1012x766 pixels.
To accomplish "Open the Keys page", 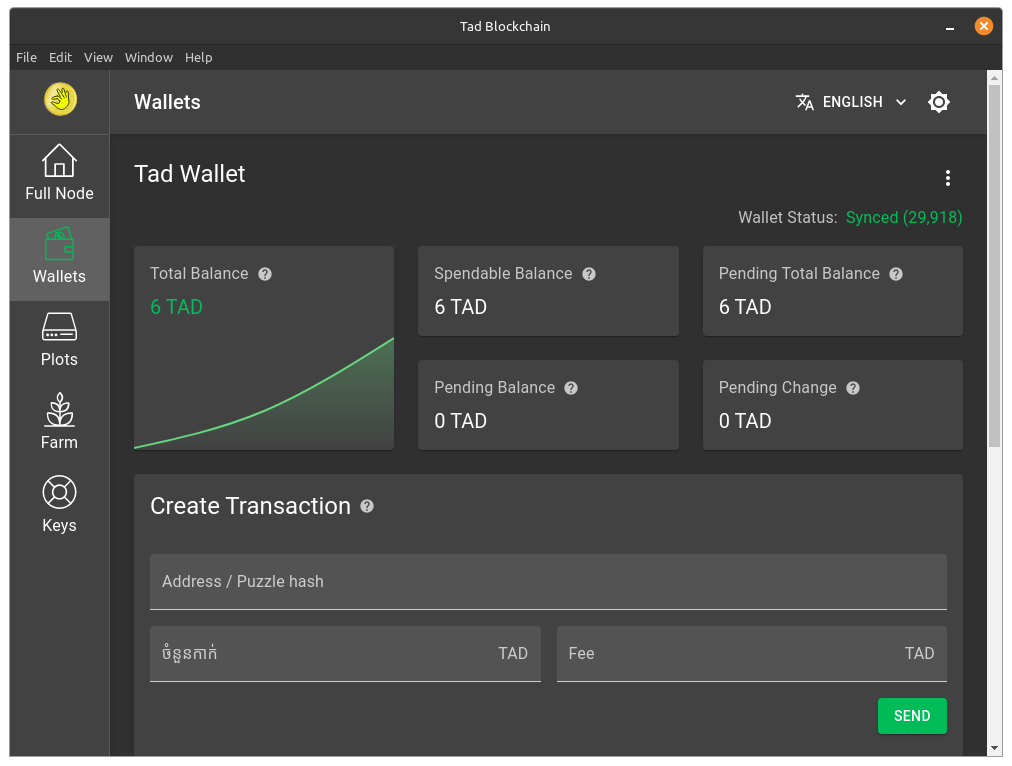I will (x=59, y=507).
